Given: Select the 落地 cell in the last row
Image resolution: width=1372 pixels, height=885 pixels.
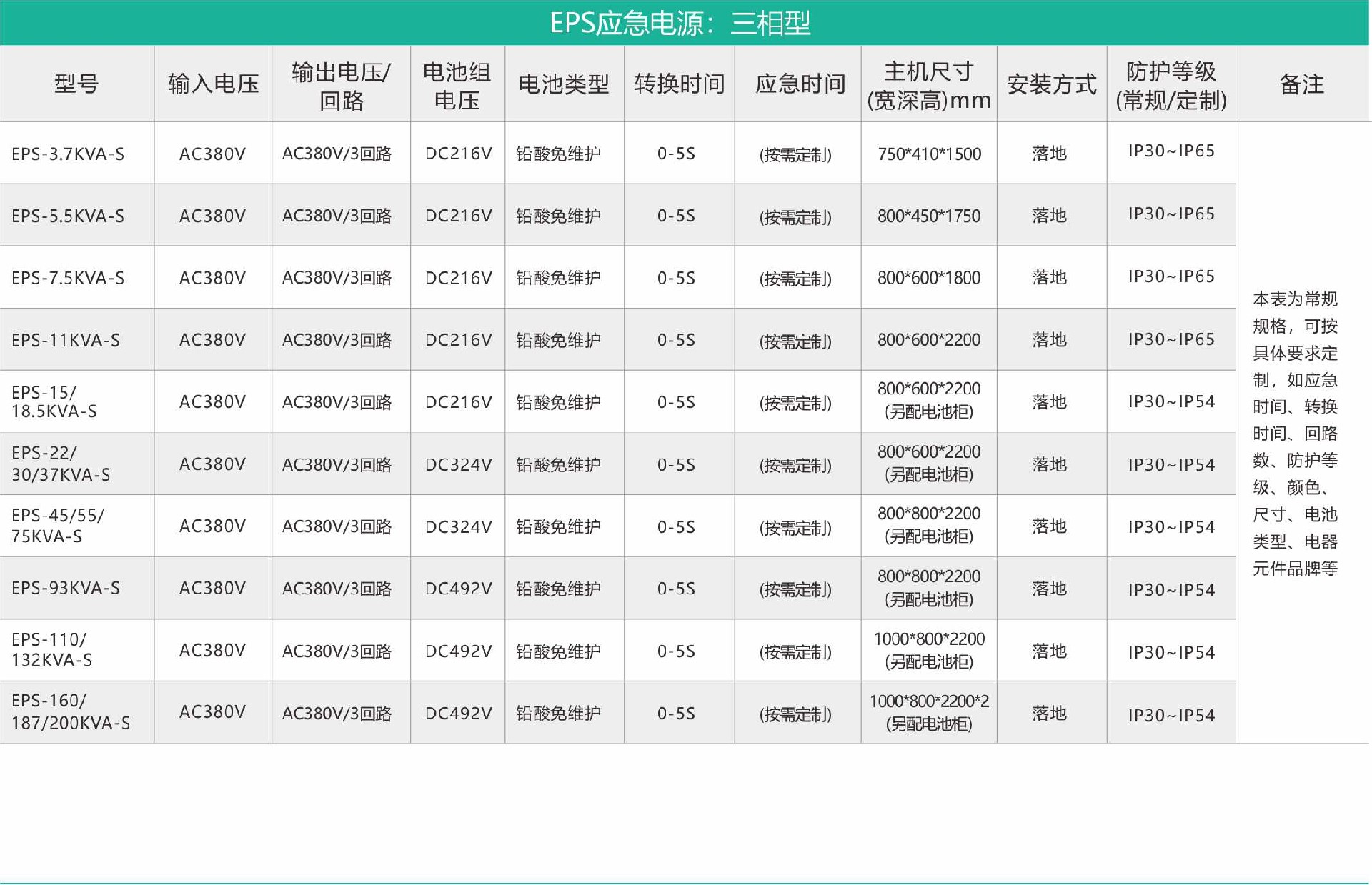Looking at the screenshot, I should 1050,712.
